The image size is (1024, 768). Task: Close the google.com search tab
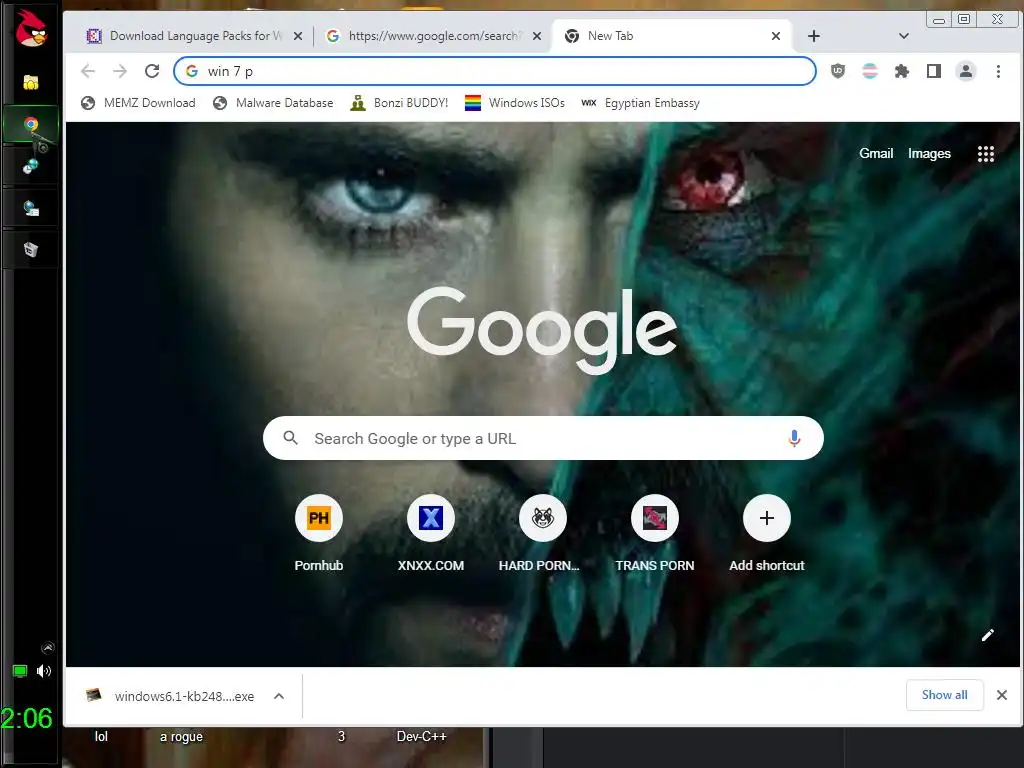537,36
